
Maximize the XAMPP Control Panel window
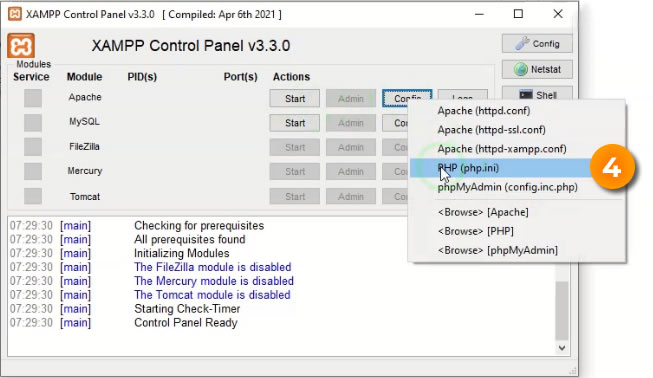(518, 14)
